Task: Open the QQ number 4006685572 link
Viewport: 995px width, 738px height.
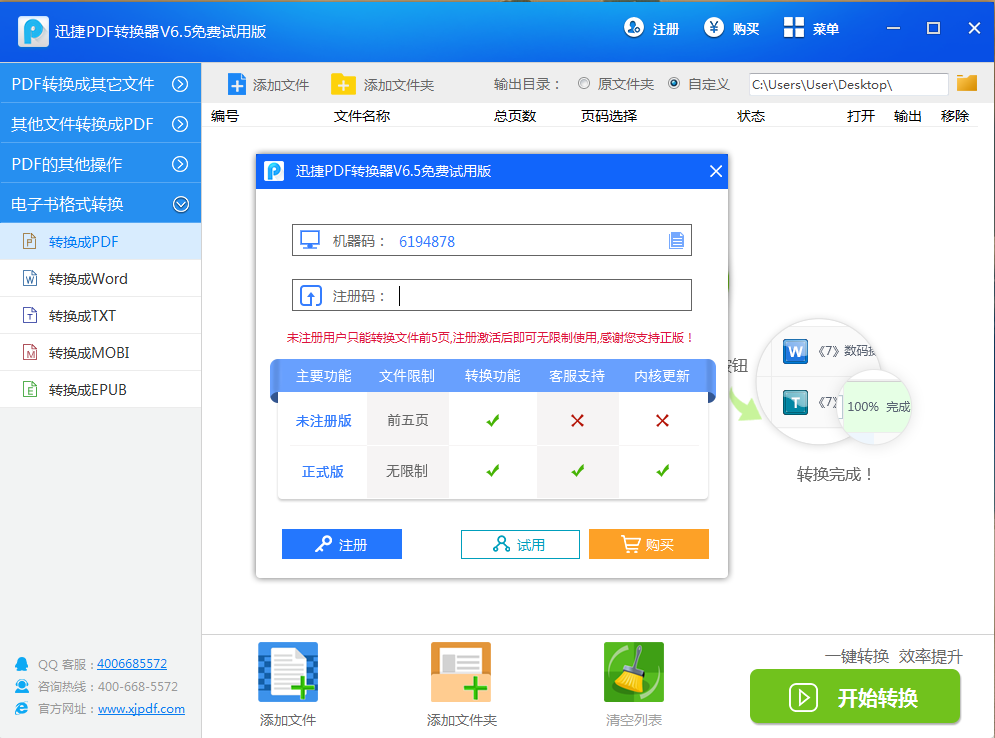Action: click(x=132, y=664)
